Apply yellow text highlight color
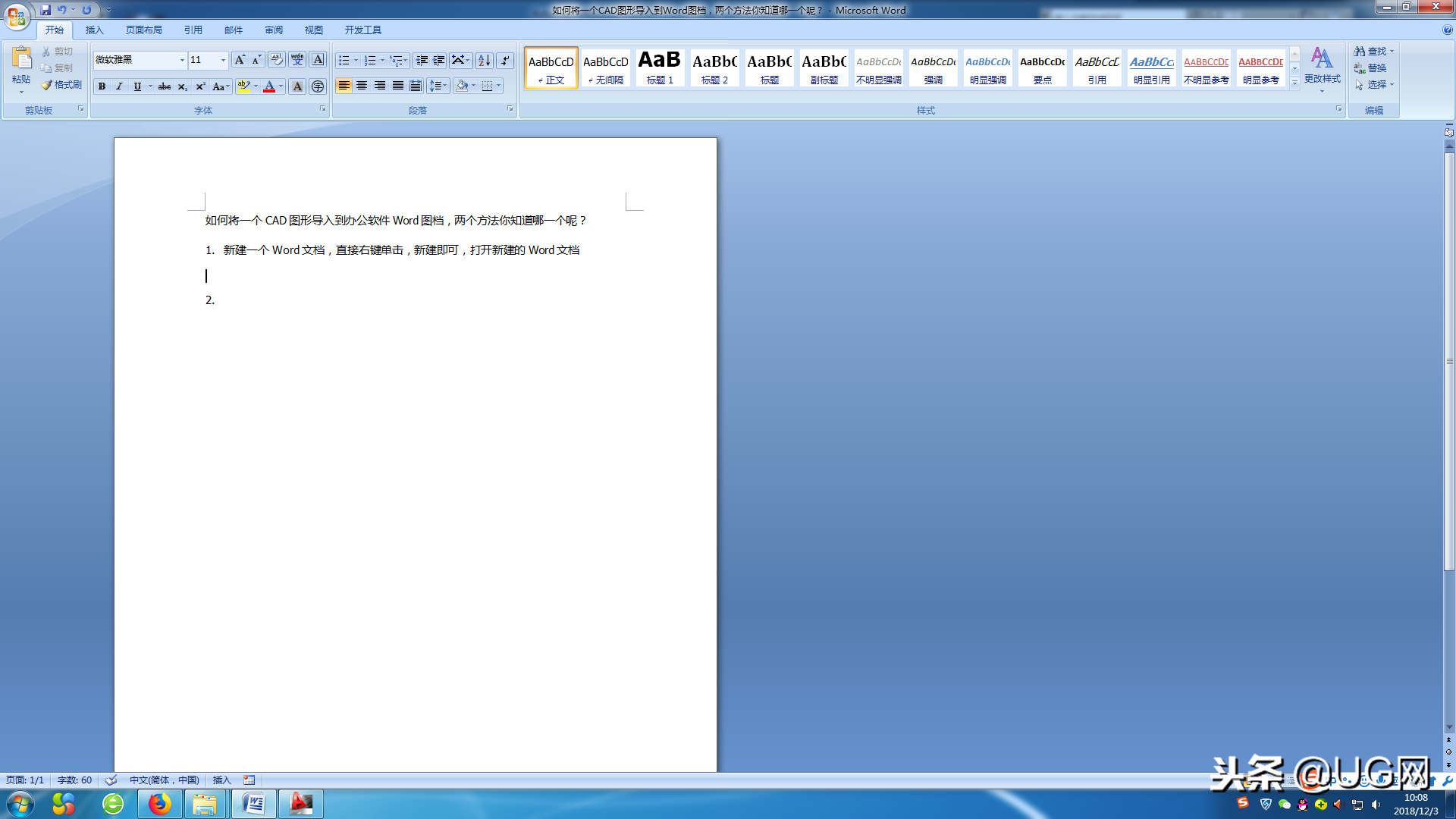The image size is (1456, 819). (243, 86)
